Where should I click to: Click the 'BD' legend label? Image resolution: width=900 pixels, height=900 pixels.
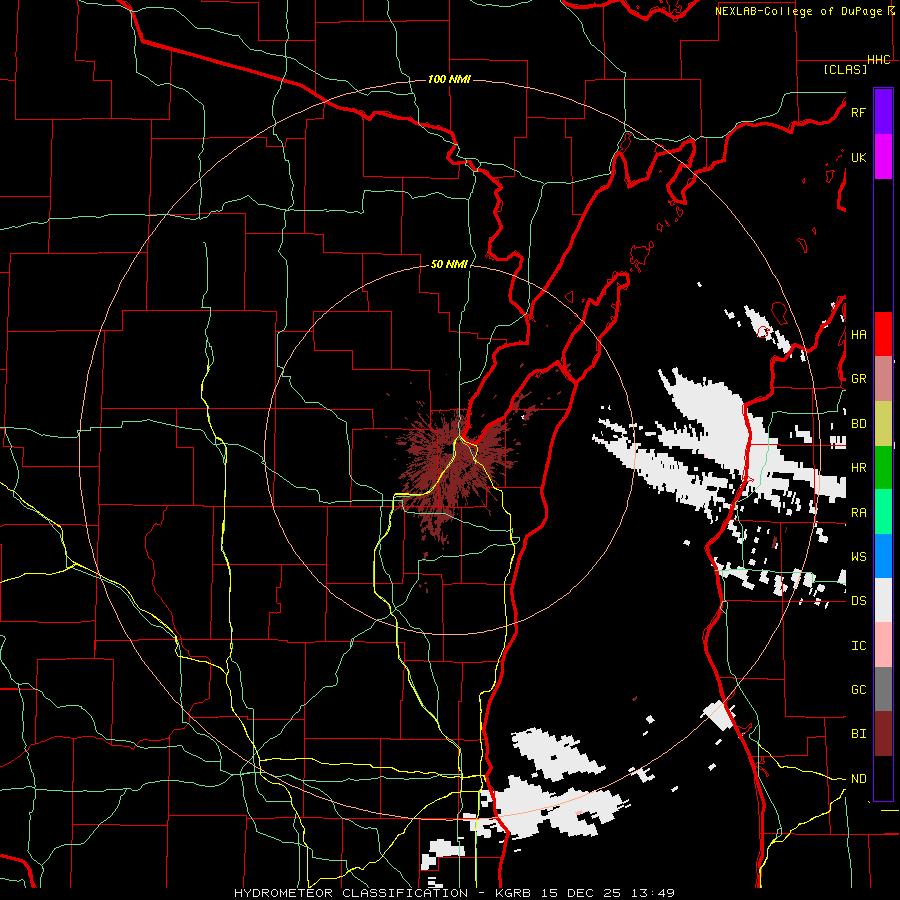859,424
